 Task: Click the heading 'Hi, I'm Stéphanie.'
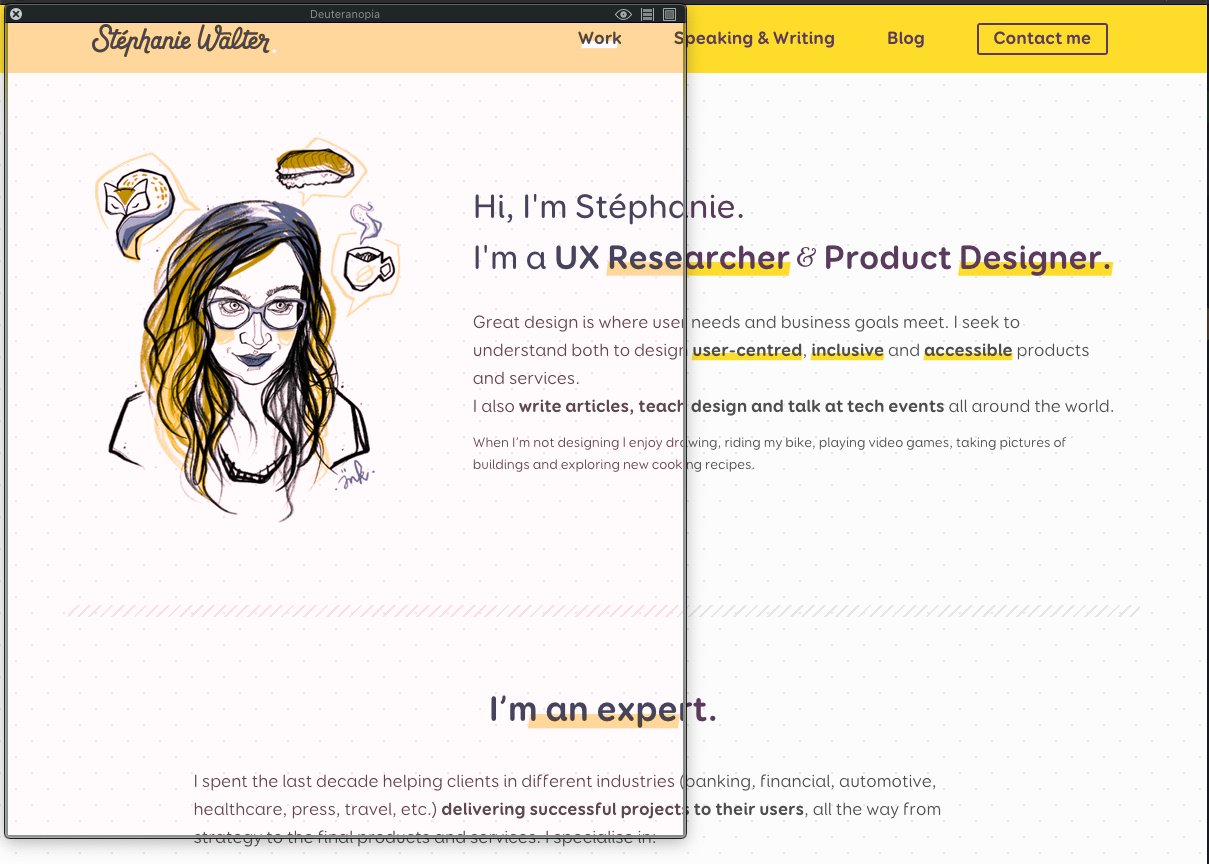coord(609,207)
